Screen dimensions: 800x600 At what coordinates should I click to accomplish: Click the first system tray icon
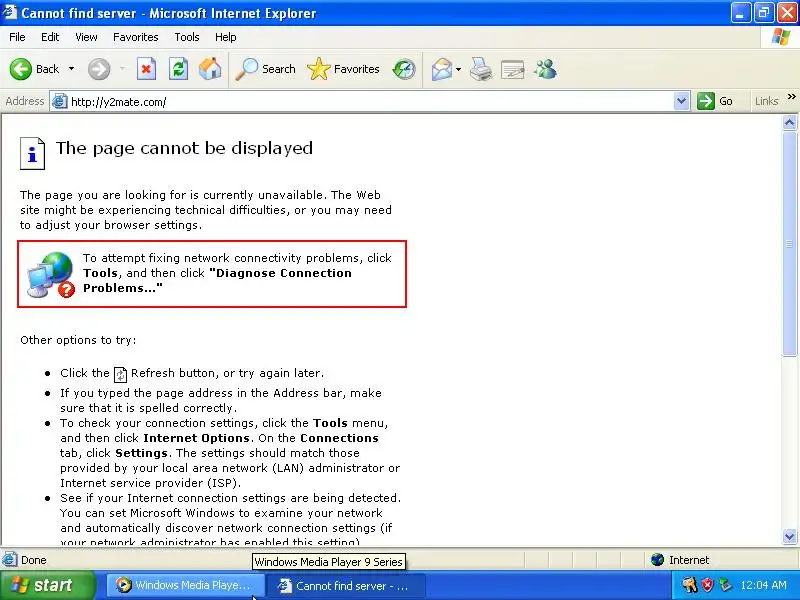coord(689,585)
